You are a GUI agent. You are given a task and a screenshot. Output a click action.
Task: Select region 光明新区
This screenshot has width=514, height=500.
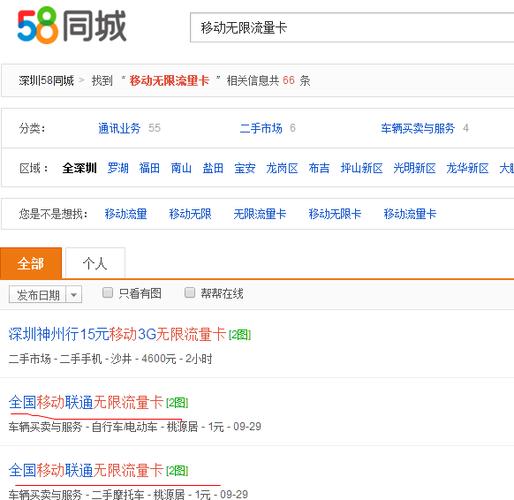pos(414,168)
